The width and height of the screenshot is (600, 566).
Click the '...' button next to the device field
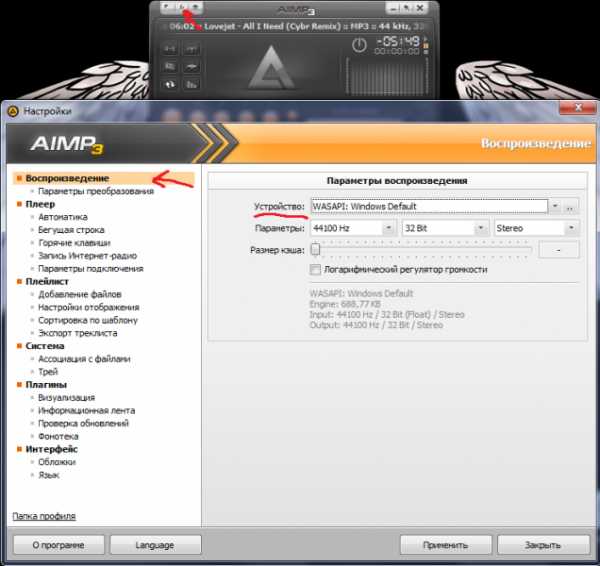[570, 207]
